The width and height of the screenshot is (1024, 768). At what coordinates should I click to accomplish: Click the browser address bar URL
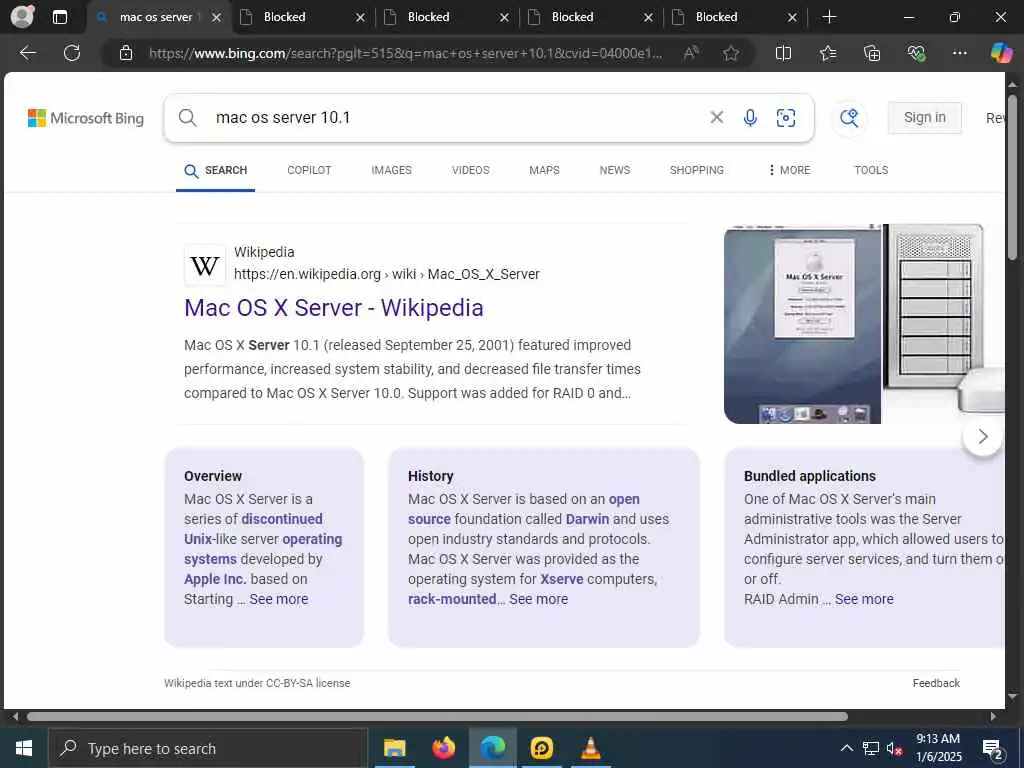(405, 53)
